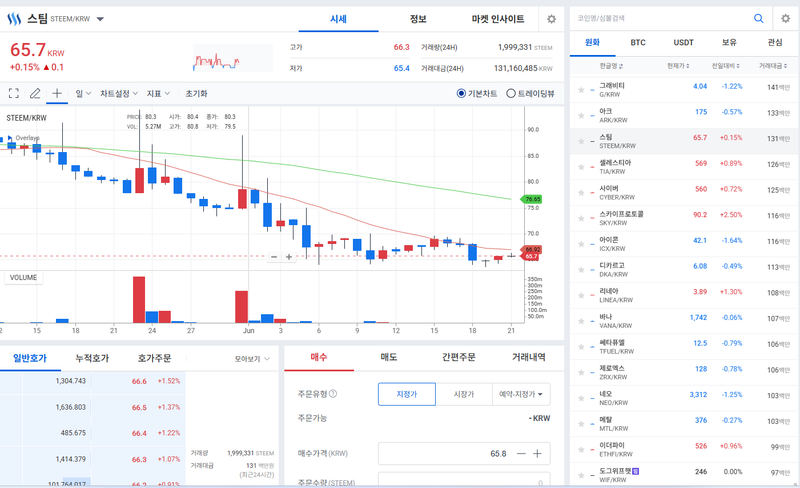Click the 초기화 reset button
The height and width of the screenshot is (488, 800).
point(196,93)
